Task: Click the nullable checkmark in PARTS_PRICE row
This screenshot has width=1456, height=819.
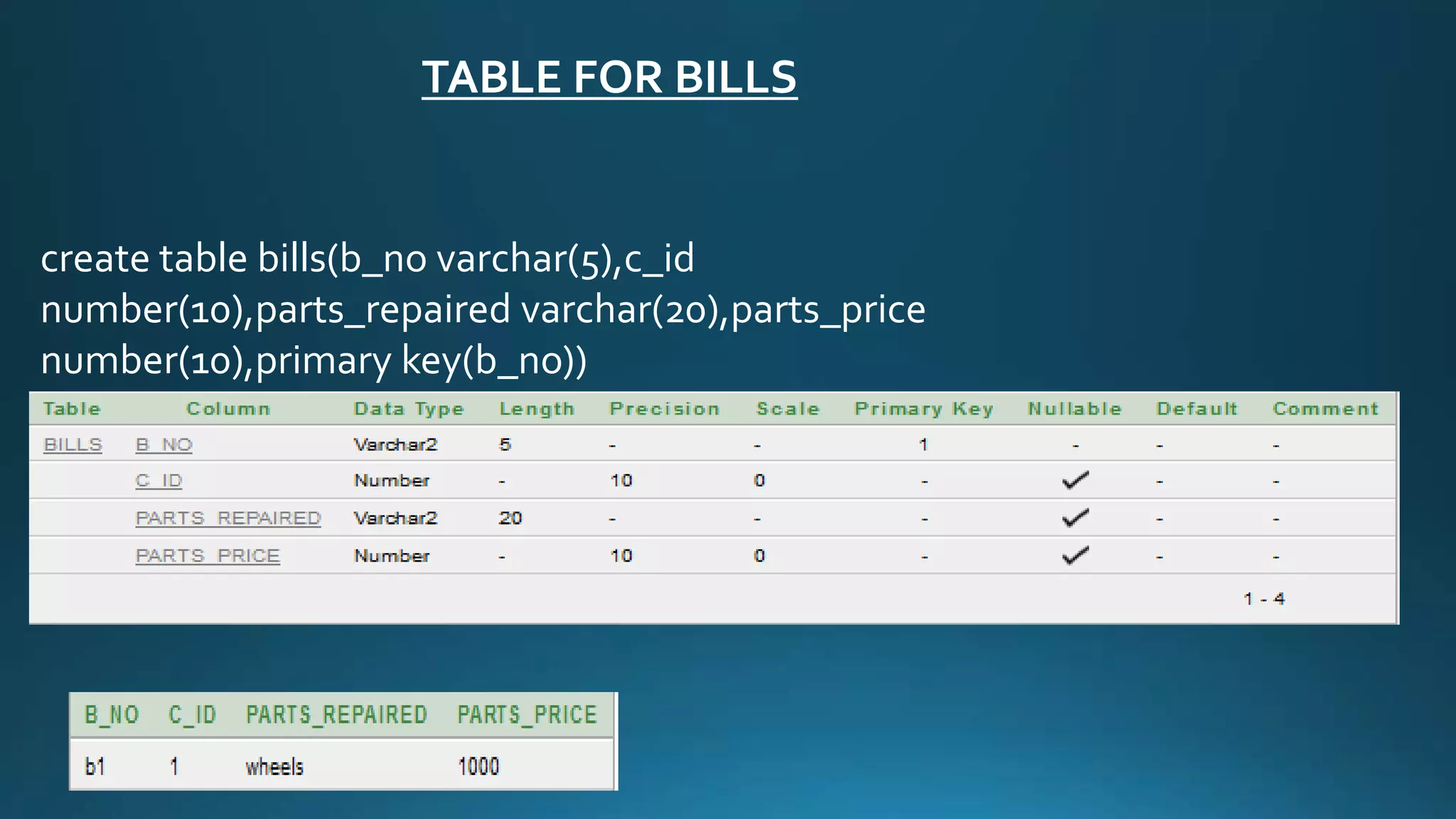Action: pos(1075,556)
